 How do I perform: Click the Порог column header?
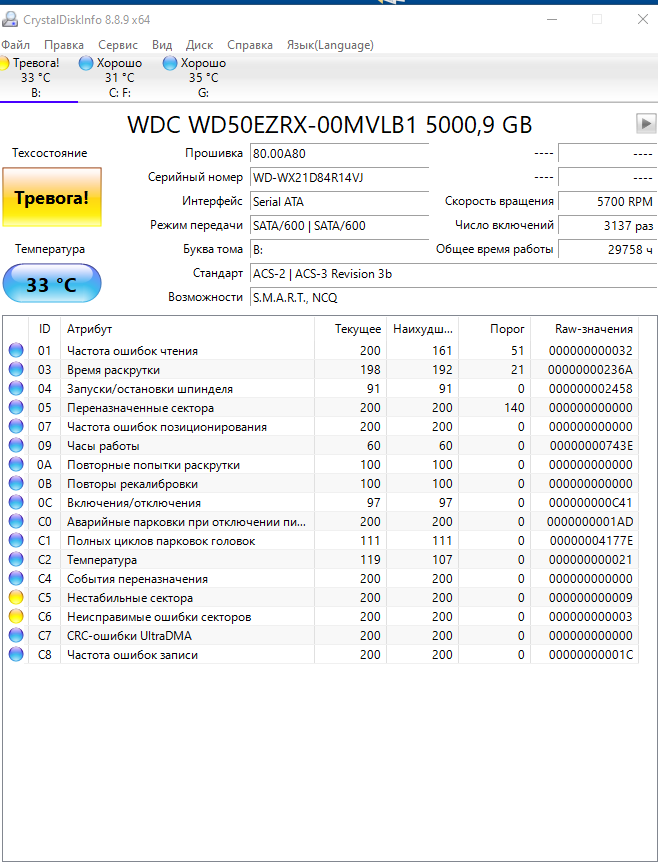(494, 329)
